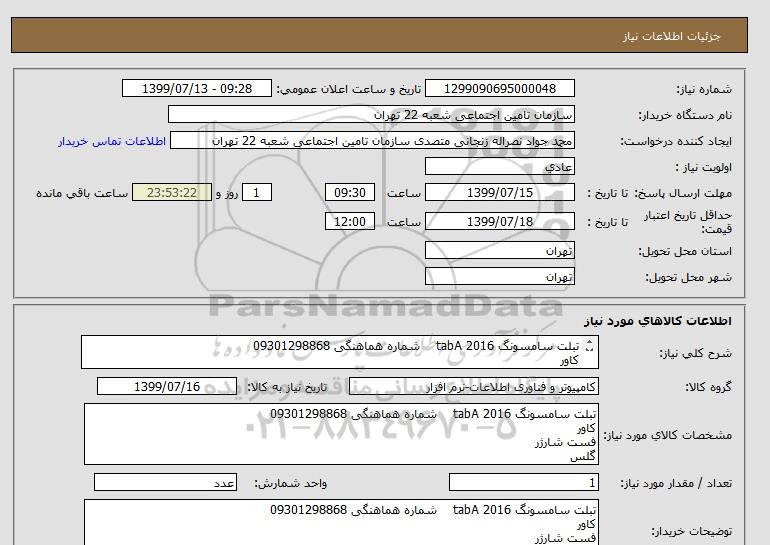
Task: Click delivery city field تهران
Action: click(x=499, y=277)
